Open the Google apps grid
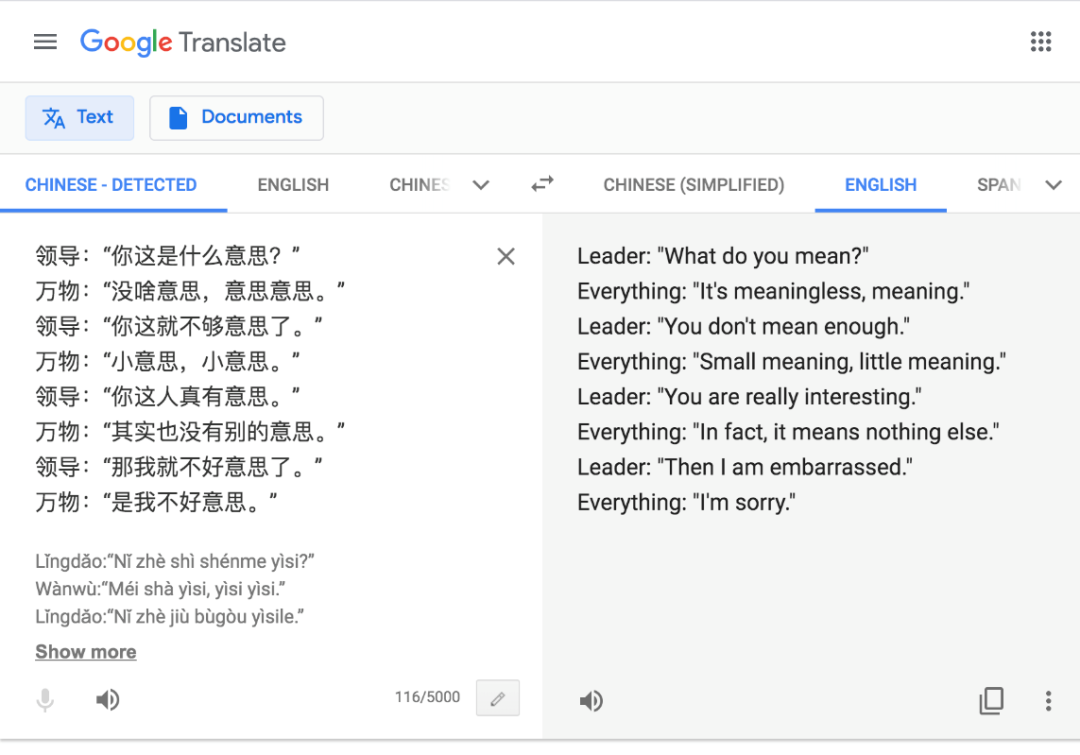 coord(1041,42)
